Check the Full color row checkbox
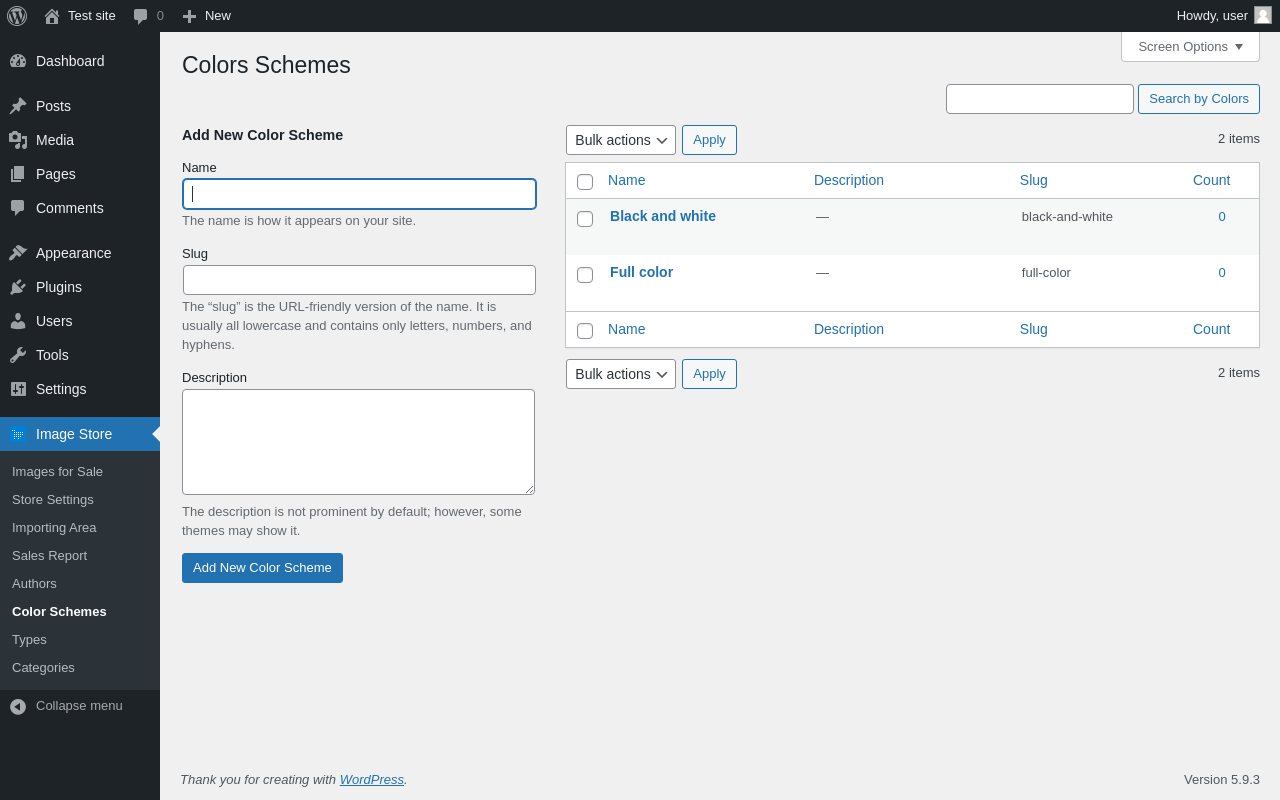The height and width of the screenshot is (800, 1280). point(585,275)
